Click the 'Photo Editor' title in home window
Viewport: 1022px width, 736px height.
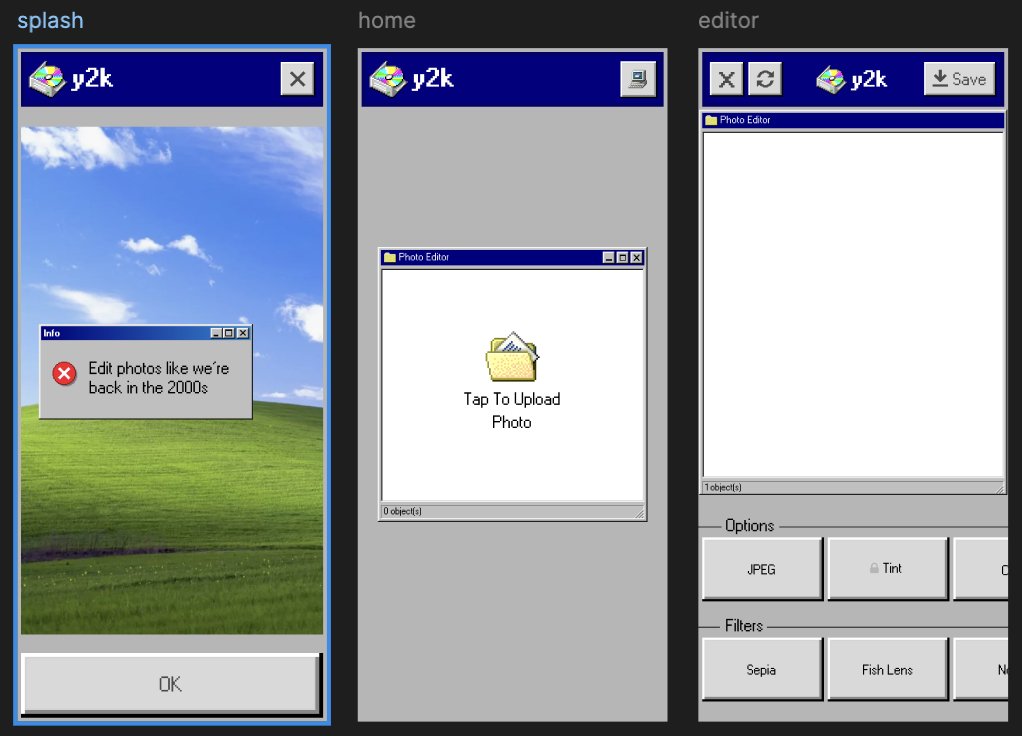click(424, 258)
